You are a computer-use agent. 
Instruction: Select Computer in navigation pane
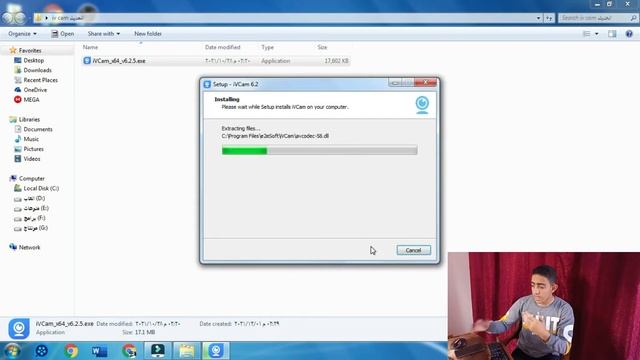(32, 179)
